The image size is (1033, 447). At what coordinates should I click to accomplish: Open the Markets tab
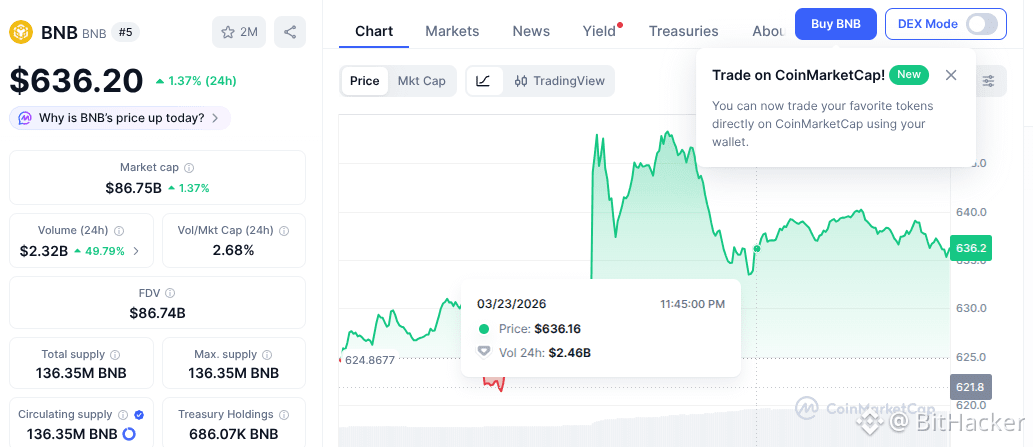(x=452, y=31)
